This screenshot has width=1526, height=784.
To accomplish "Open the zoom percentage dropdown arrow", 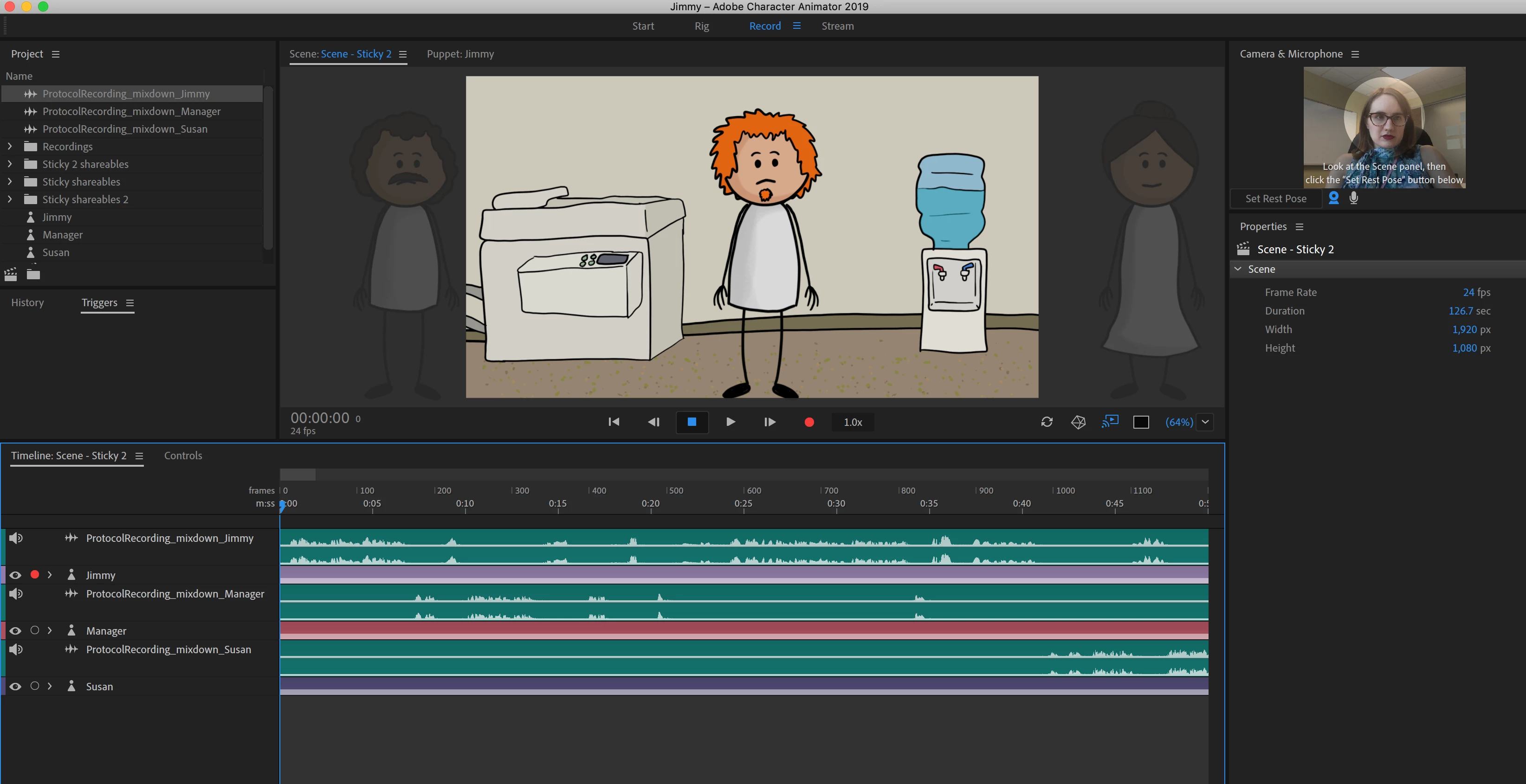I will point(1205,422).
